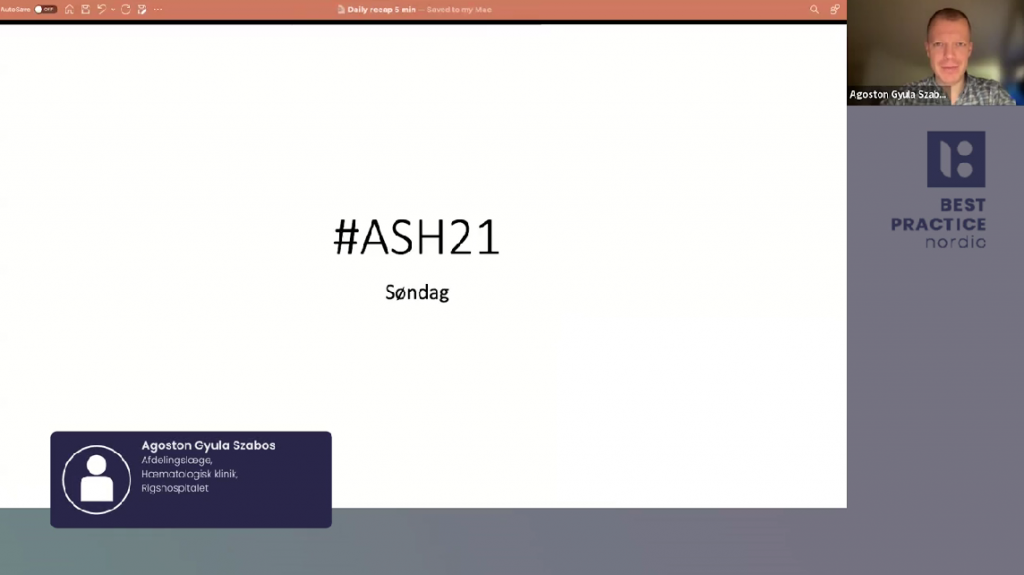Click the Home icon in toolbar
The image size is (1024, 575).
[x=69, y=9]
